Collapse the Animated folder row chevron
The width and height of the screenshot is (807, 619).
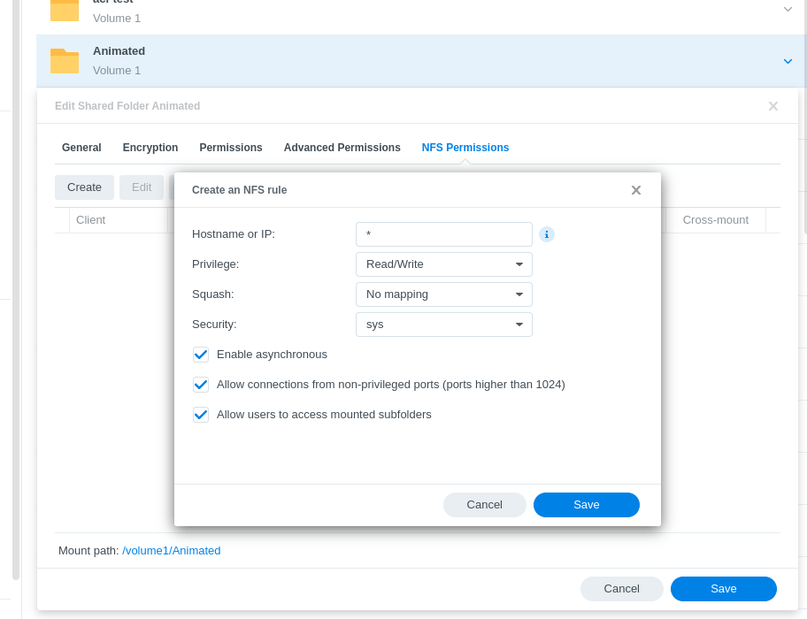787,61
